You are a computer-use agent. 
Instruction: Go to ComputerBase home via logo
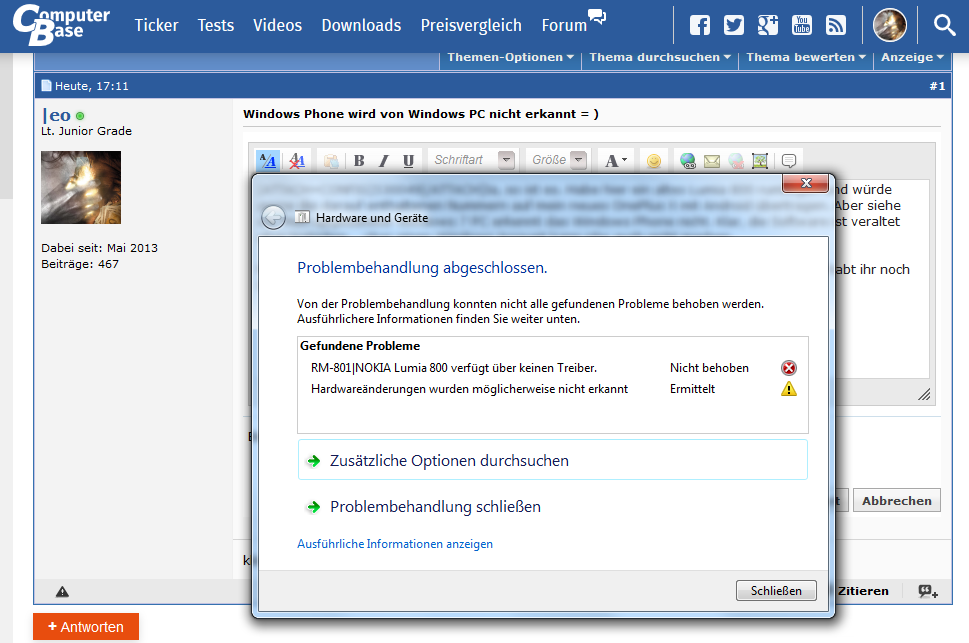61,25
